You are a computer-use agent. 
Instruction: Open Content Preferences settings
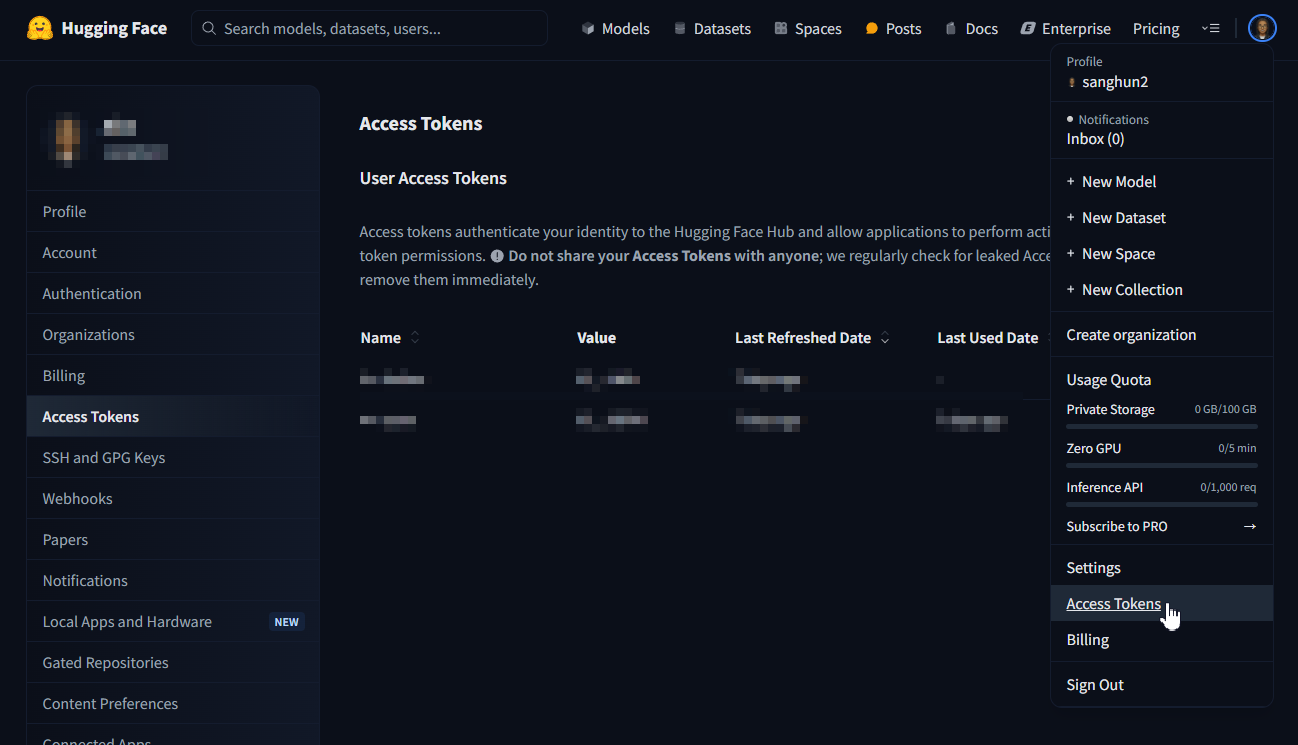coord(173,703)
